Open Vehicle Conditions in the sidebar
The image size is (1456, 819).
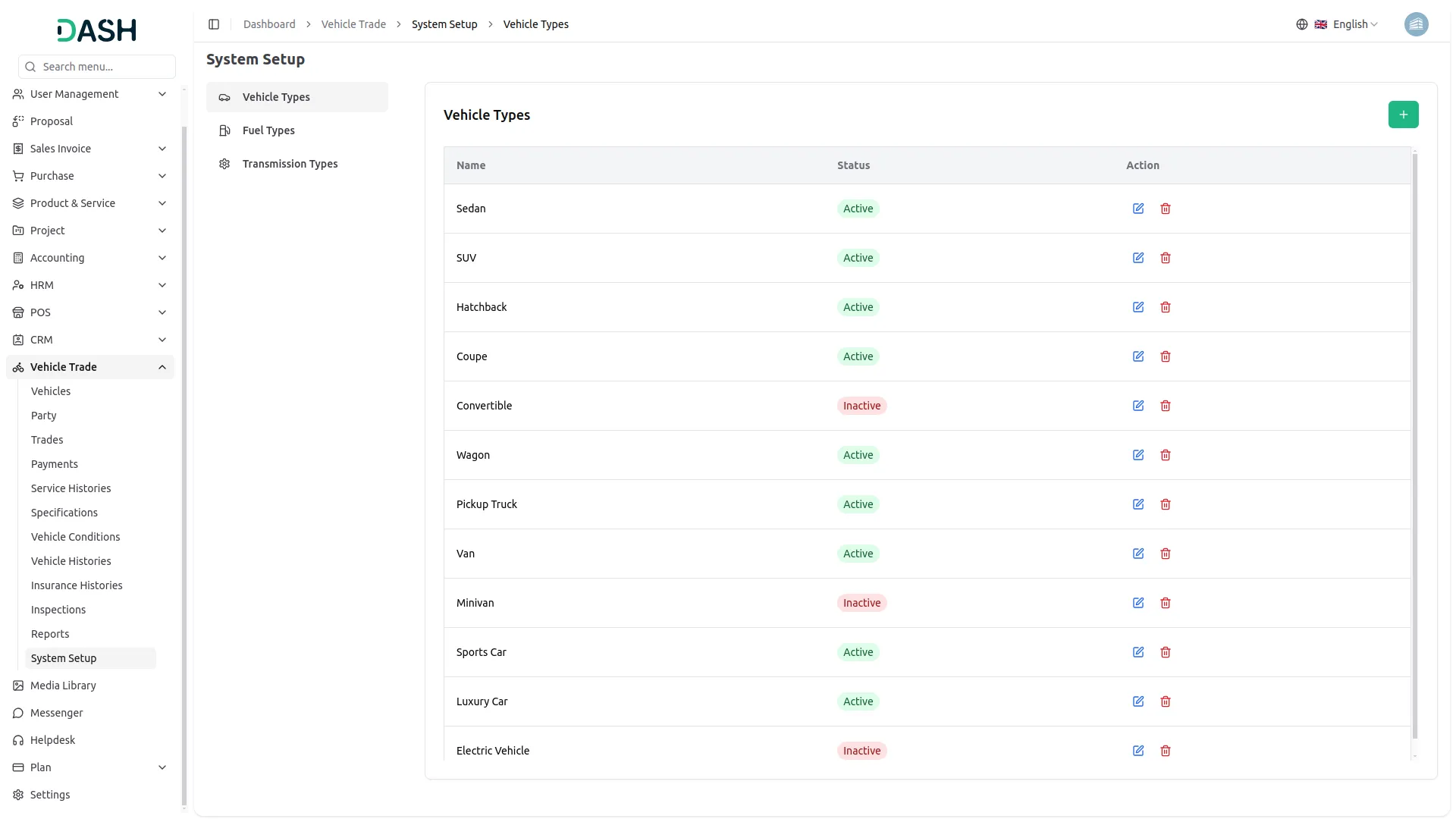coord(75,537)
